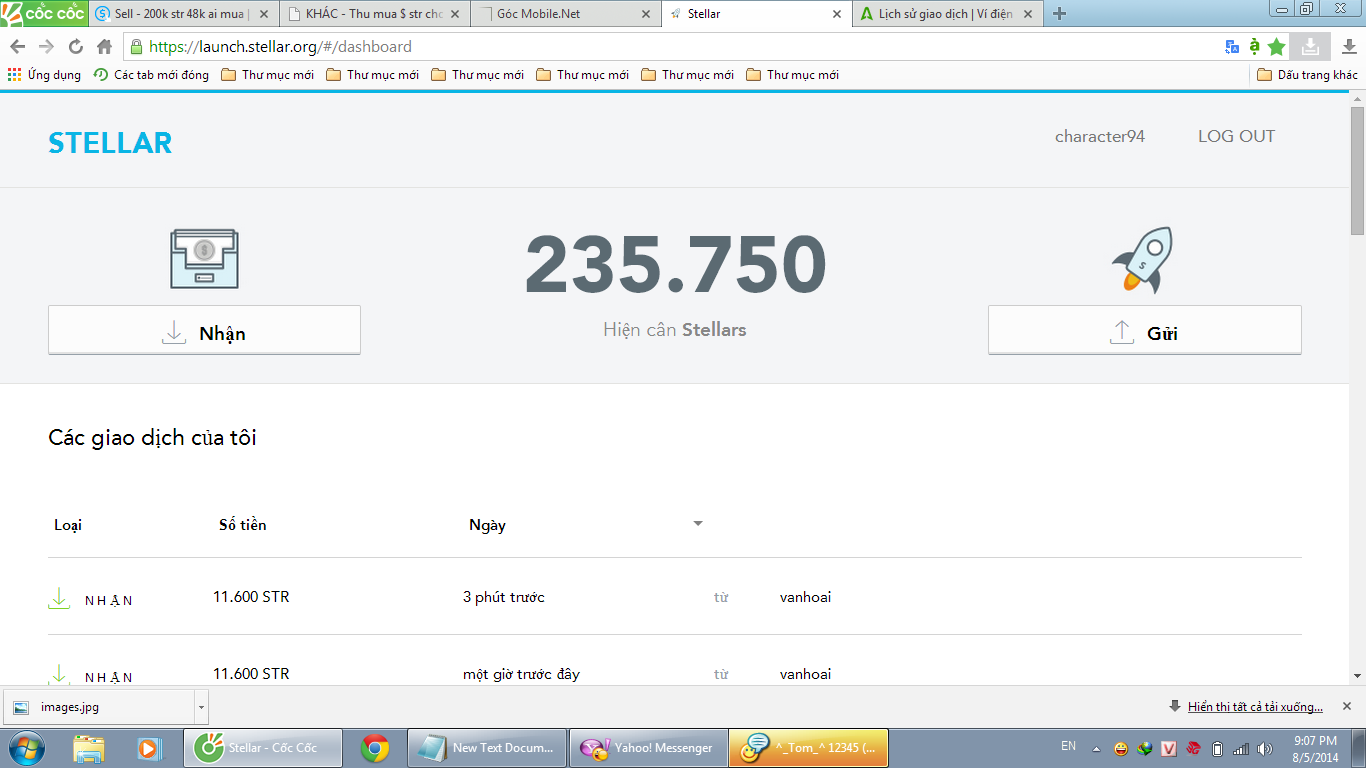The width and height of the screenshot is (1366, 768).
Task: Expand options for images.jpg download
Action: pyautogui.click(x=201, y=707)
